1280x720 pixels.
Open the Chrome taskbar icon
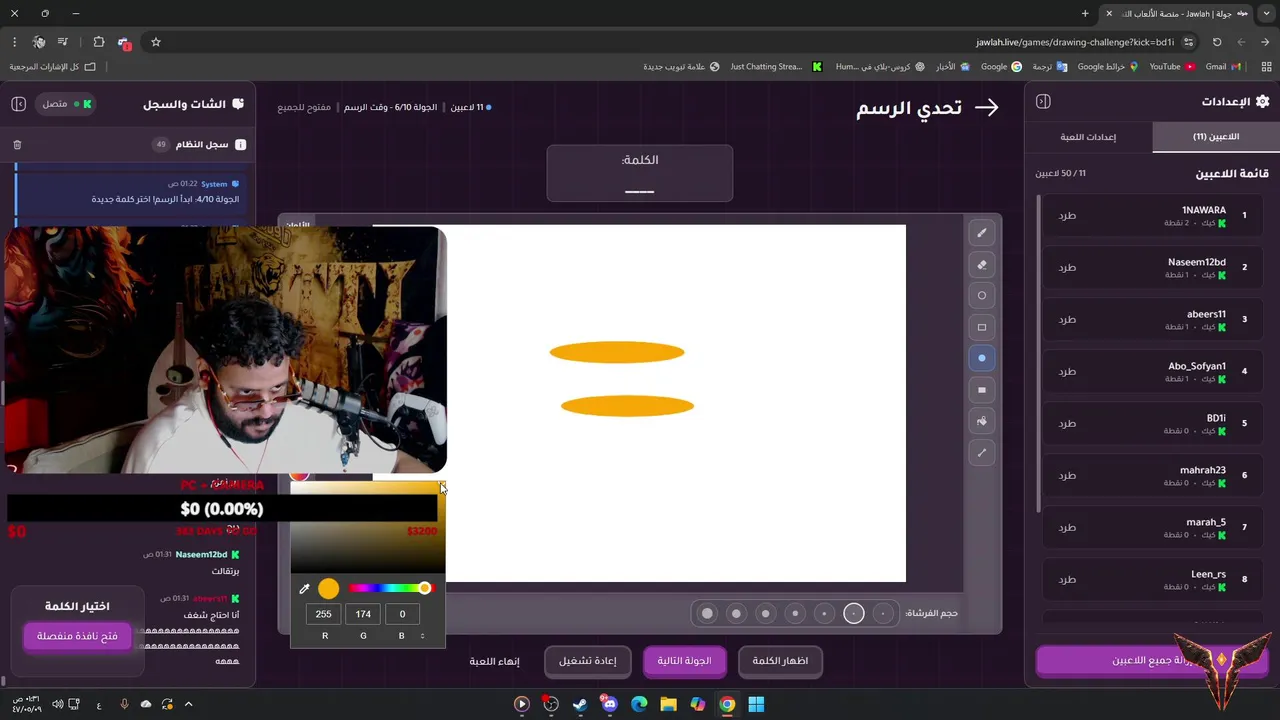pyautogui.click(x=727, y=704)
